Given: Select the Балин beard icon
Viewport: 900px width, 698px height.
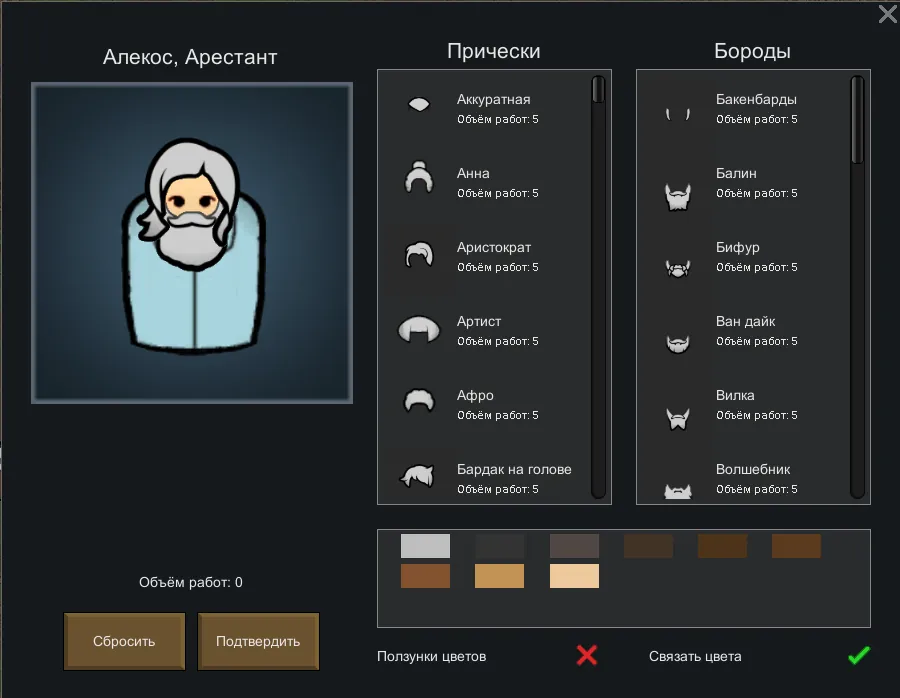Looking at the screenshot, I should [x=678, y=196].
